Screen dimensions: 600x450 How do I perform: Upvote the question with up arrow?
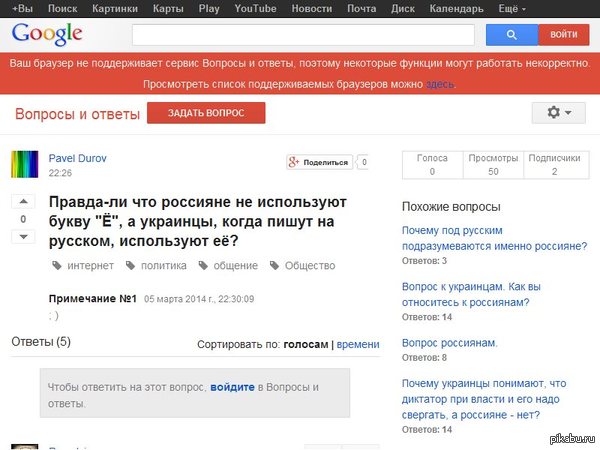[x=23, y=201]
